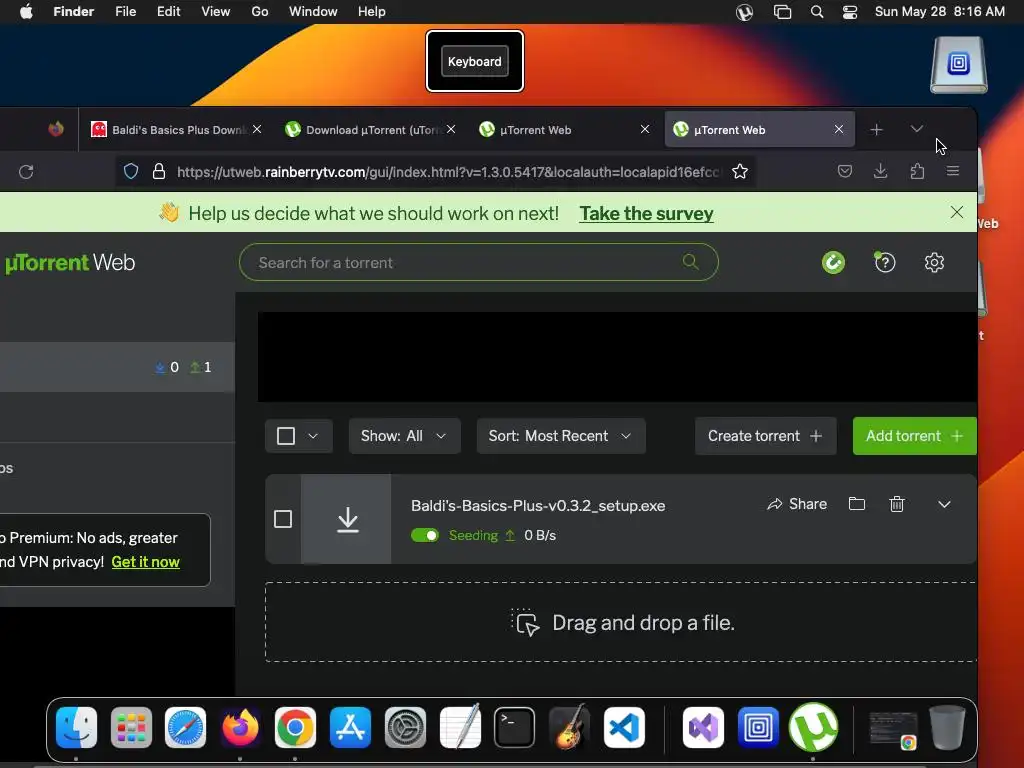This screenshot has height=768, width=1024.
Task: Delete the Baldi's-Basics-Plus torrent with trash icon
Action: tap(897, 504)
